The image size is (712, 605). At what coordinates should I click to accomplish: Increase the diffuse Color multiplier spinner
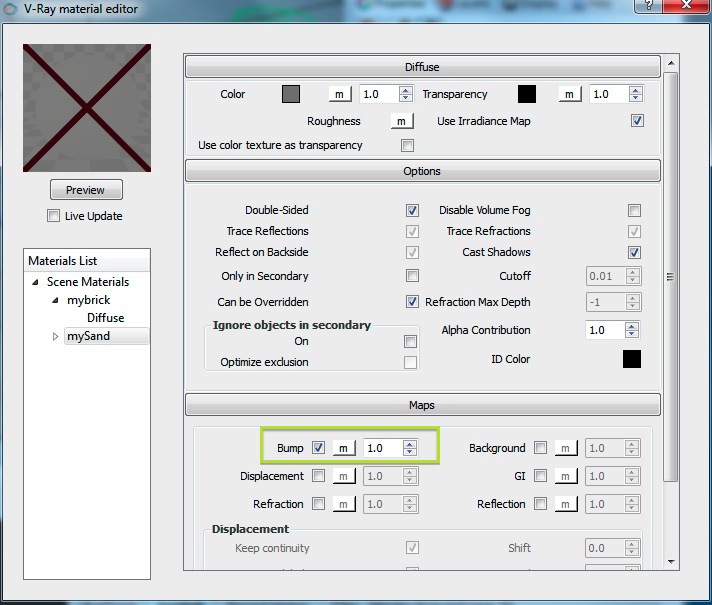pos(406,90)
